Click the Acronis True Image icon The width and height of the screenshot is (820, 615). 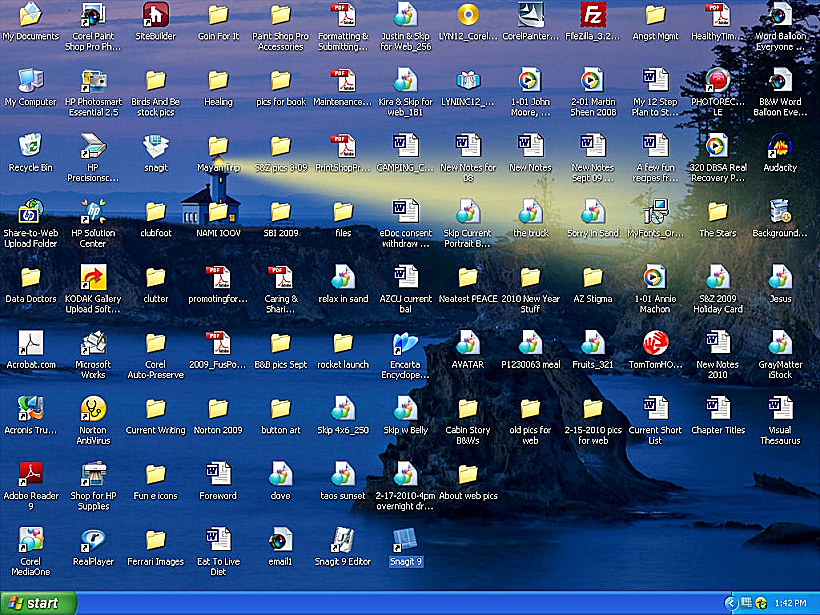[31, 409]
